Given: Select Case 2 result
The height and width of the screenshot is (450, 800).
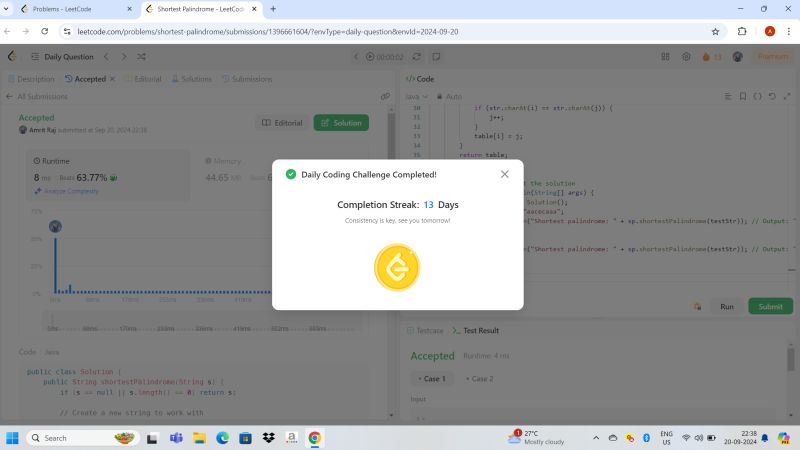Looking at the screenshot, I should [479, 379].
